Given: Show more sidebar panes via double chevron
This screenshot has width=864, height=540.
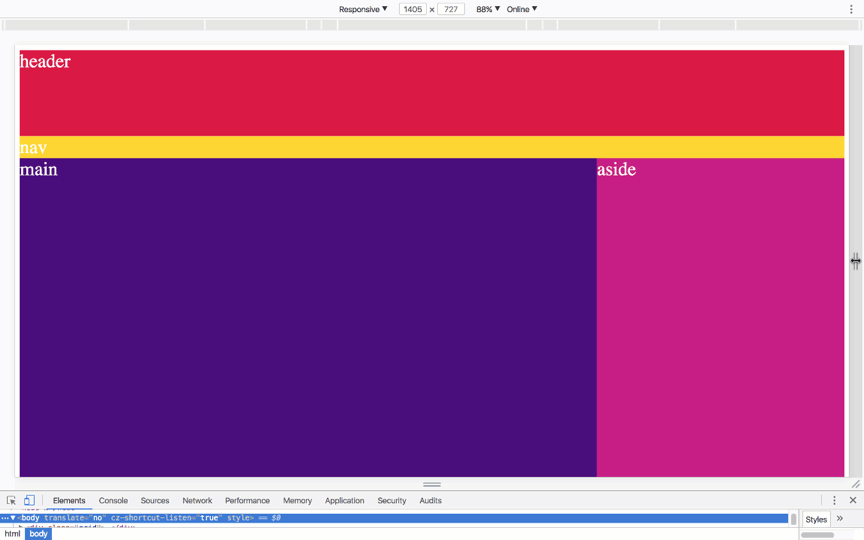Looking at the screenshot, I should click(840, 519).
